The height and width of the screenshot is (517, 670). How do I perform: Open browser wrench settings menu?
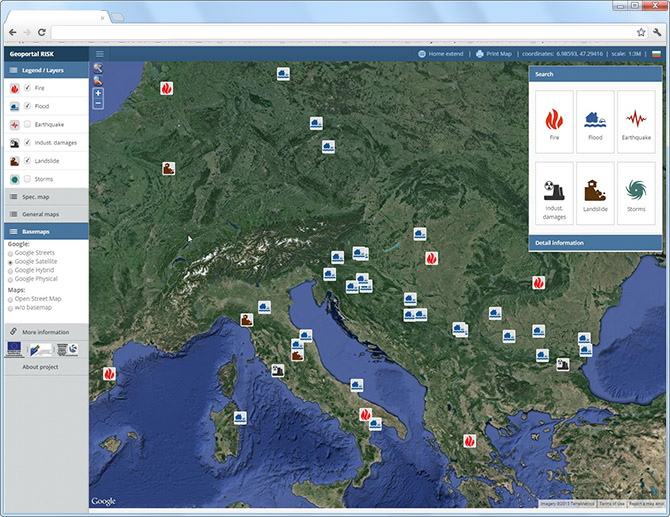657,32
